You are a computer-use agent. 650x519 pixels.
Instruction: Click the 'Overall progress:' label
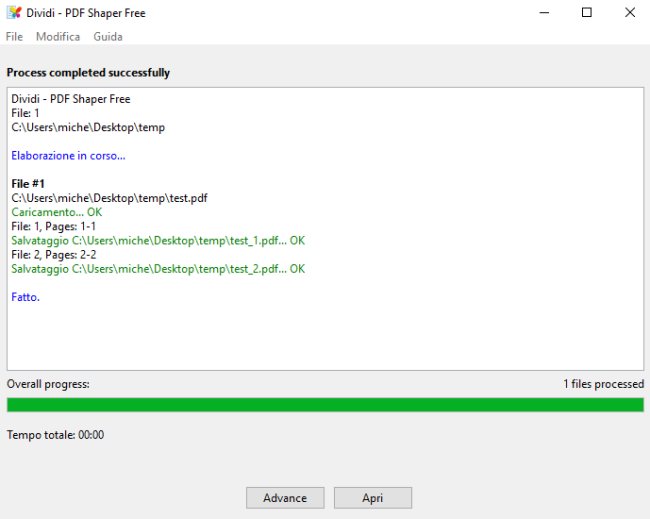point(48,384)
